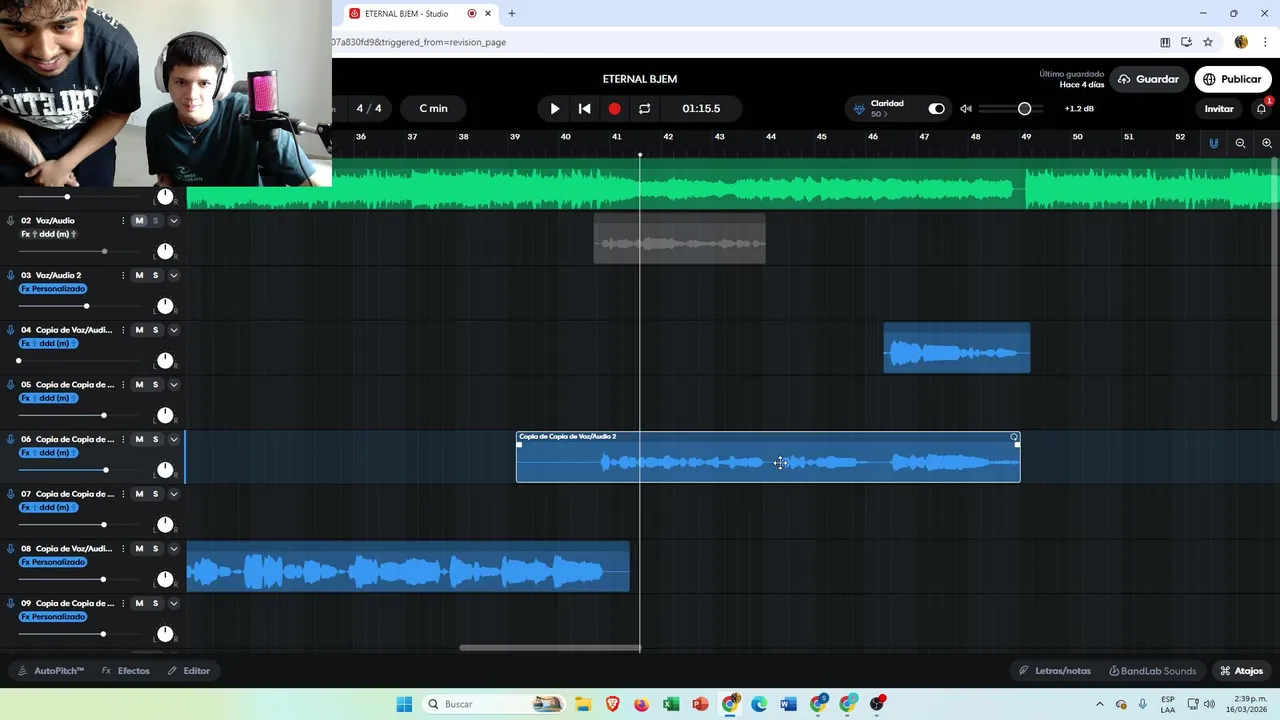
Task: Open the 4/4 time signature selector
Action: tap(369, 108)
